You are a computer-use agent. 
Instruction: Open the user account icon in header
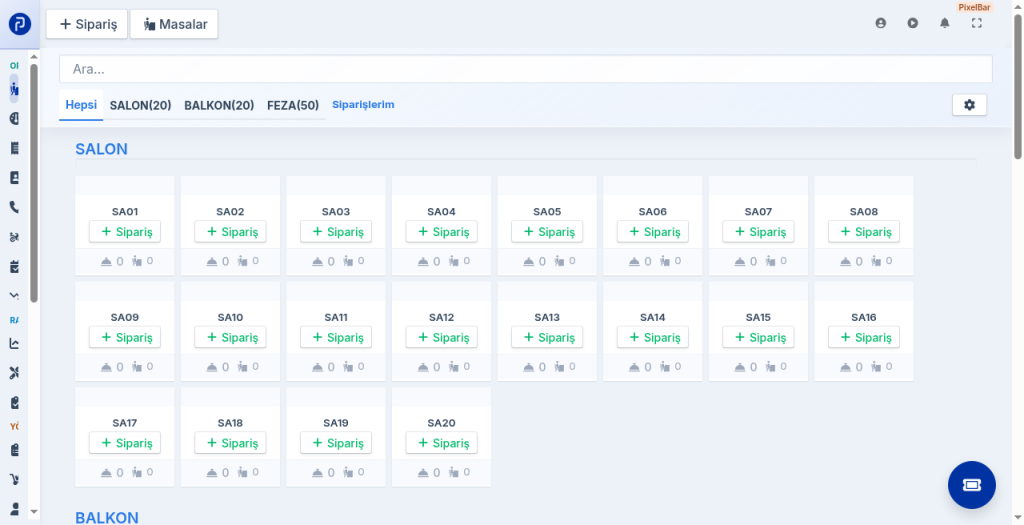880,23
